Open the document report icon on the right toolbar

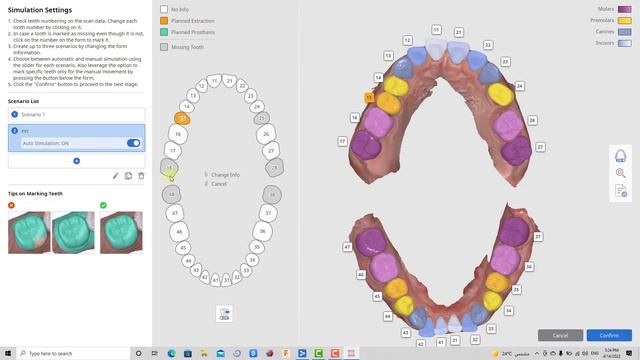(621, 191)
